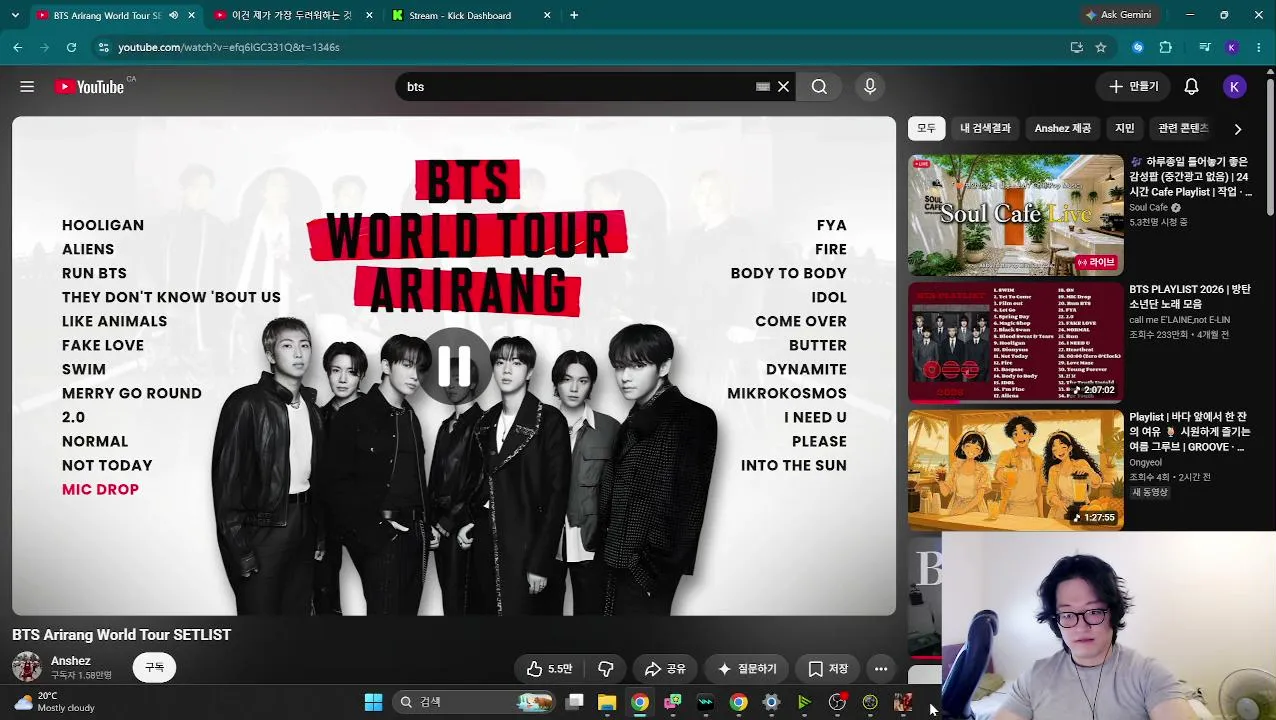This screenshot has height=720, width=1276.
Task: Save the video with 저장
Action: (x=828, y=669)
